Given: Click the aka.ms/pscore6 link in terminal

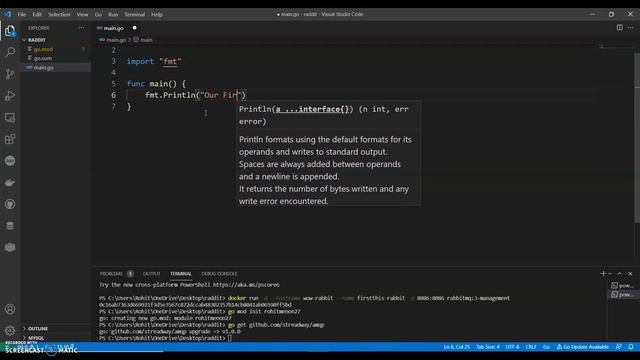Looking at the screenshot, I should [x=246, y=285].
